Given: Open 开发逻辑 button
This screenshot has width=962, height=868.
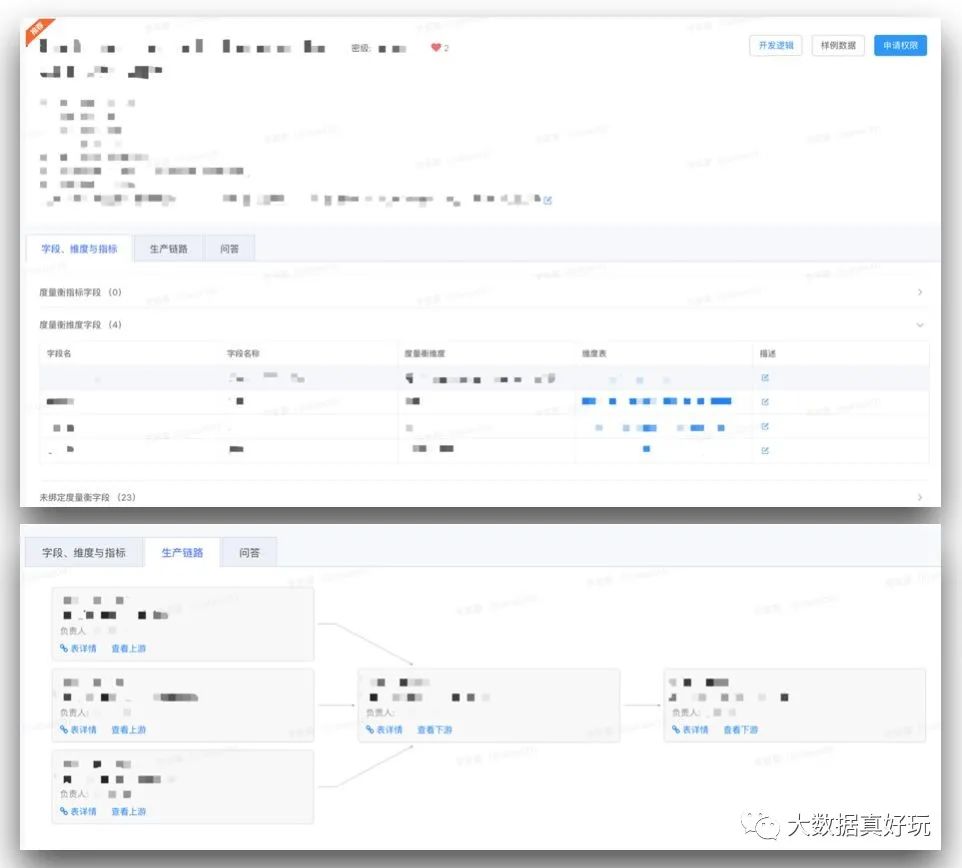Looking at the screenshot, I should click(x=775, y=45).
